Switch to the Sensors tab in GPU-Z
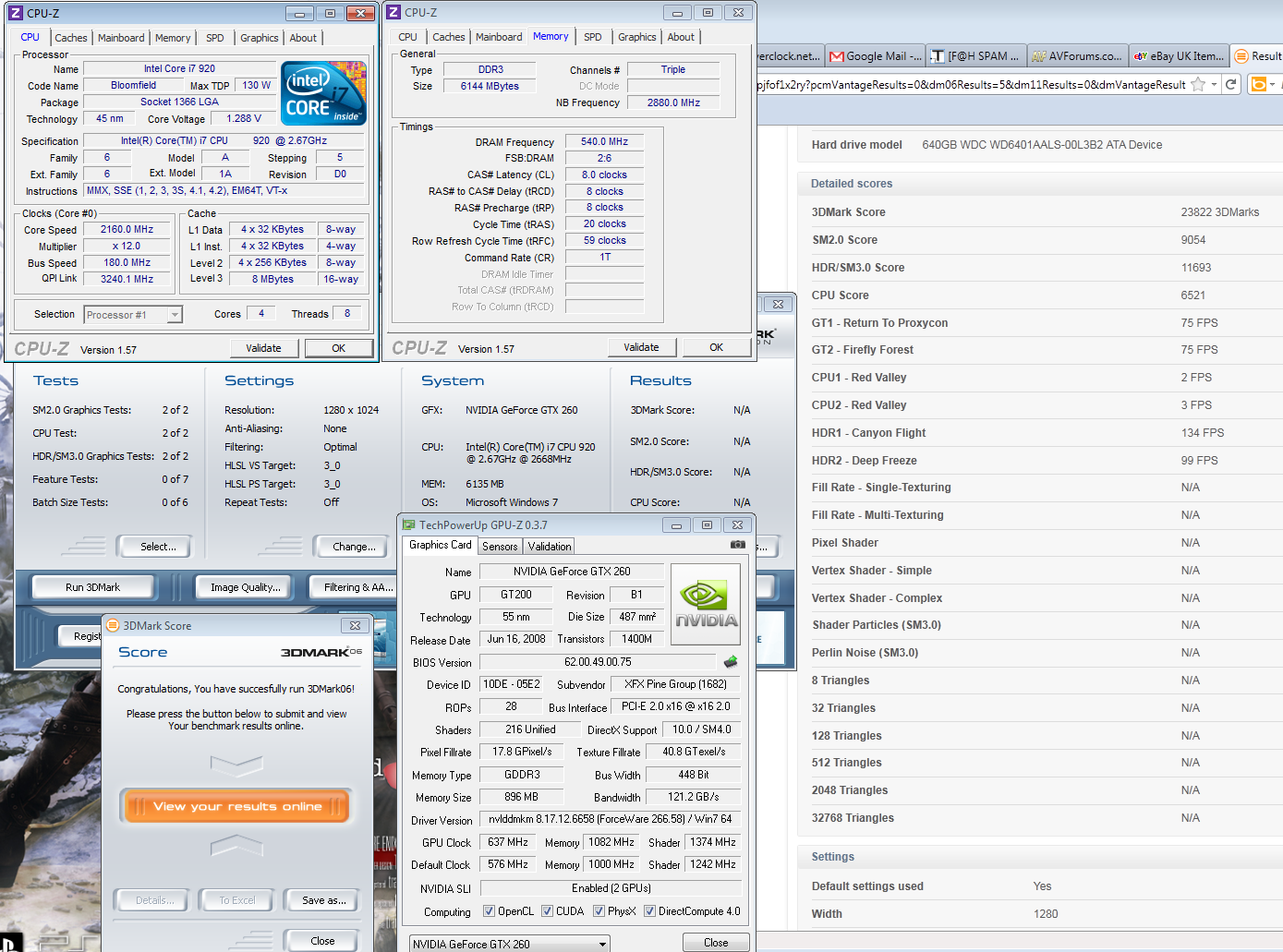Screen dimensions: 1283x952 (x=500, y=547)
